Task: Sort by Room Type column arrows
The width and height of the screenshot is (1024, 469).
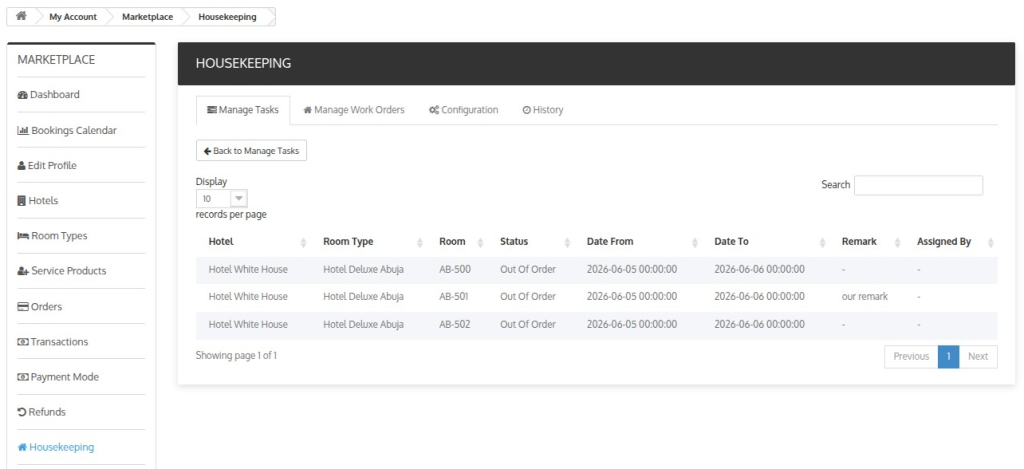Action: click(419, 242)
